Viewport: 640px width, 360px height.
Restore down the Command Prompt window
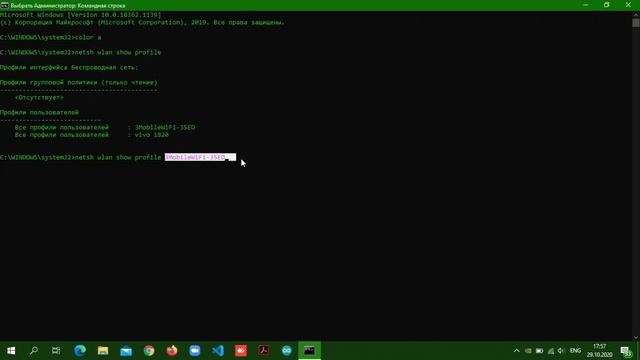[x=607, y=5]
